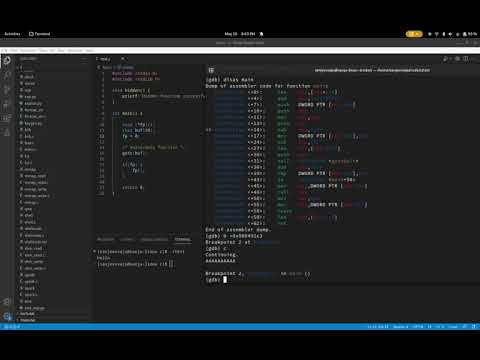Open the editor more actions menu
This screenshot has width=480, height=360.
click(x=474, y=59)
